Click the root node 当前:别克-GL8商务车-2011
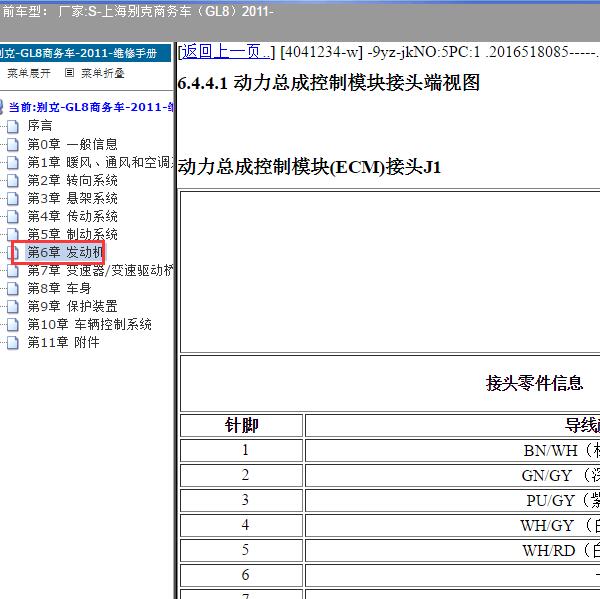 91,107
